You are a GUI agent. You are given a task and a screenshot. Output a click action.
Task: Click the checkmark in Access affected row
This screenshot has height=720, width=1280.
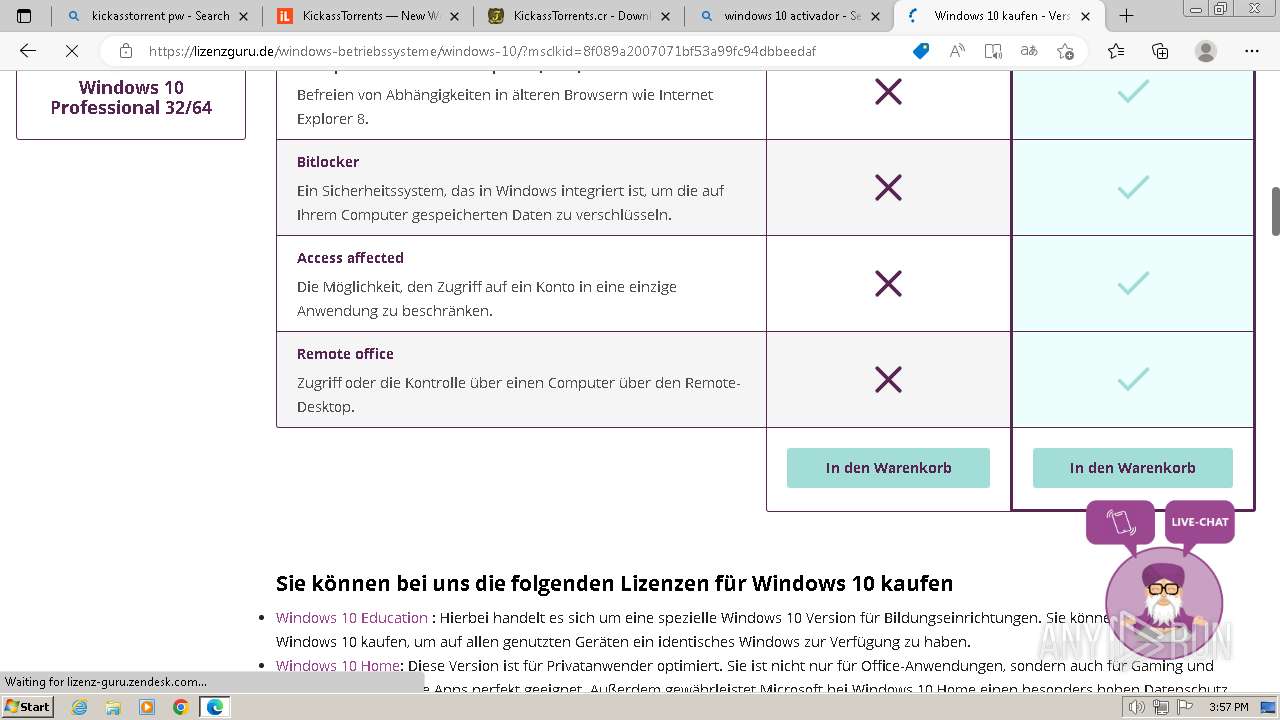(1133, 284)
